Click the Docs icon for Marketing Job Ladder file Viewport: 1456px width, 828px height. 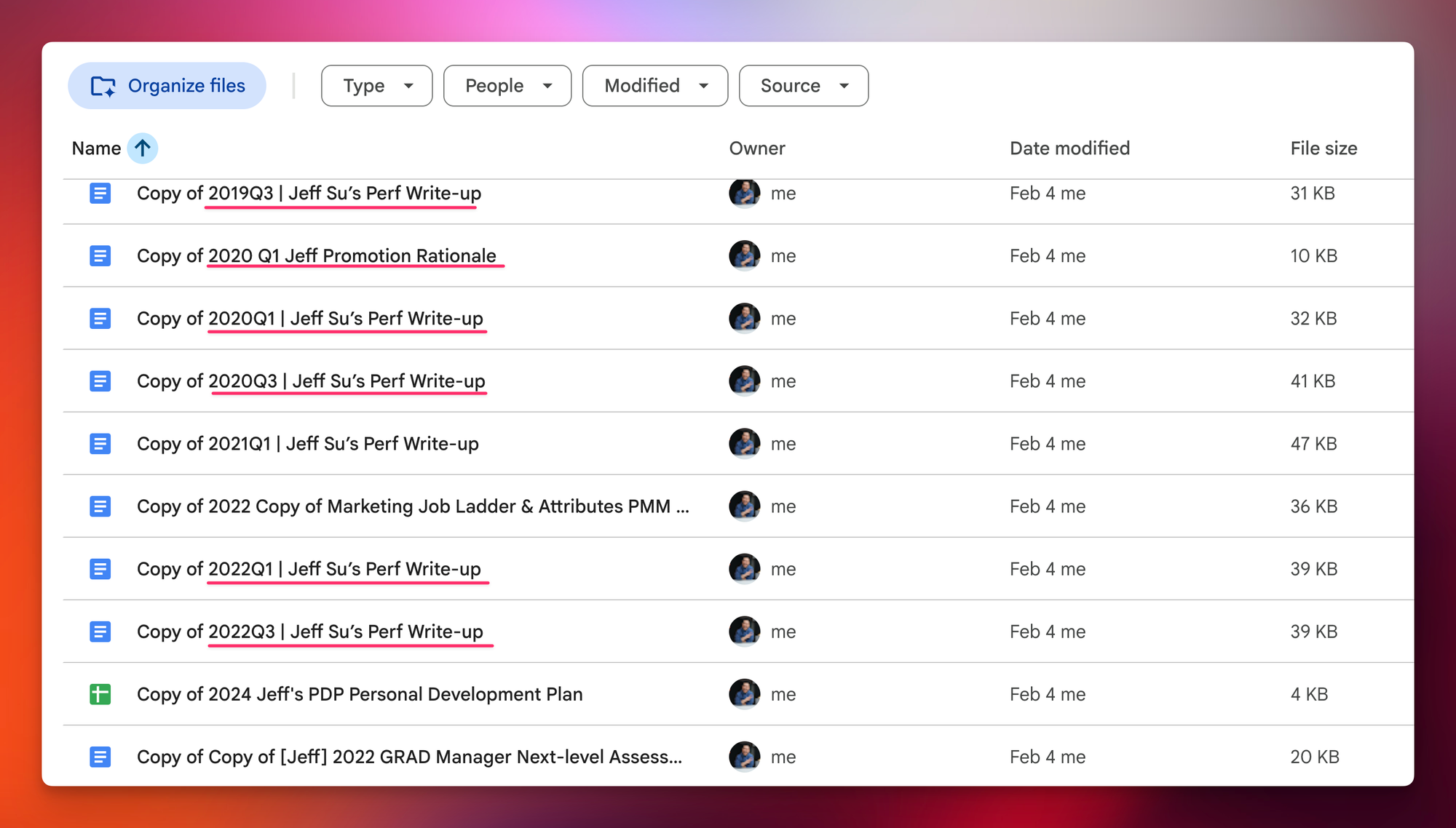click(100, 506)
